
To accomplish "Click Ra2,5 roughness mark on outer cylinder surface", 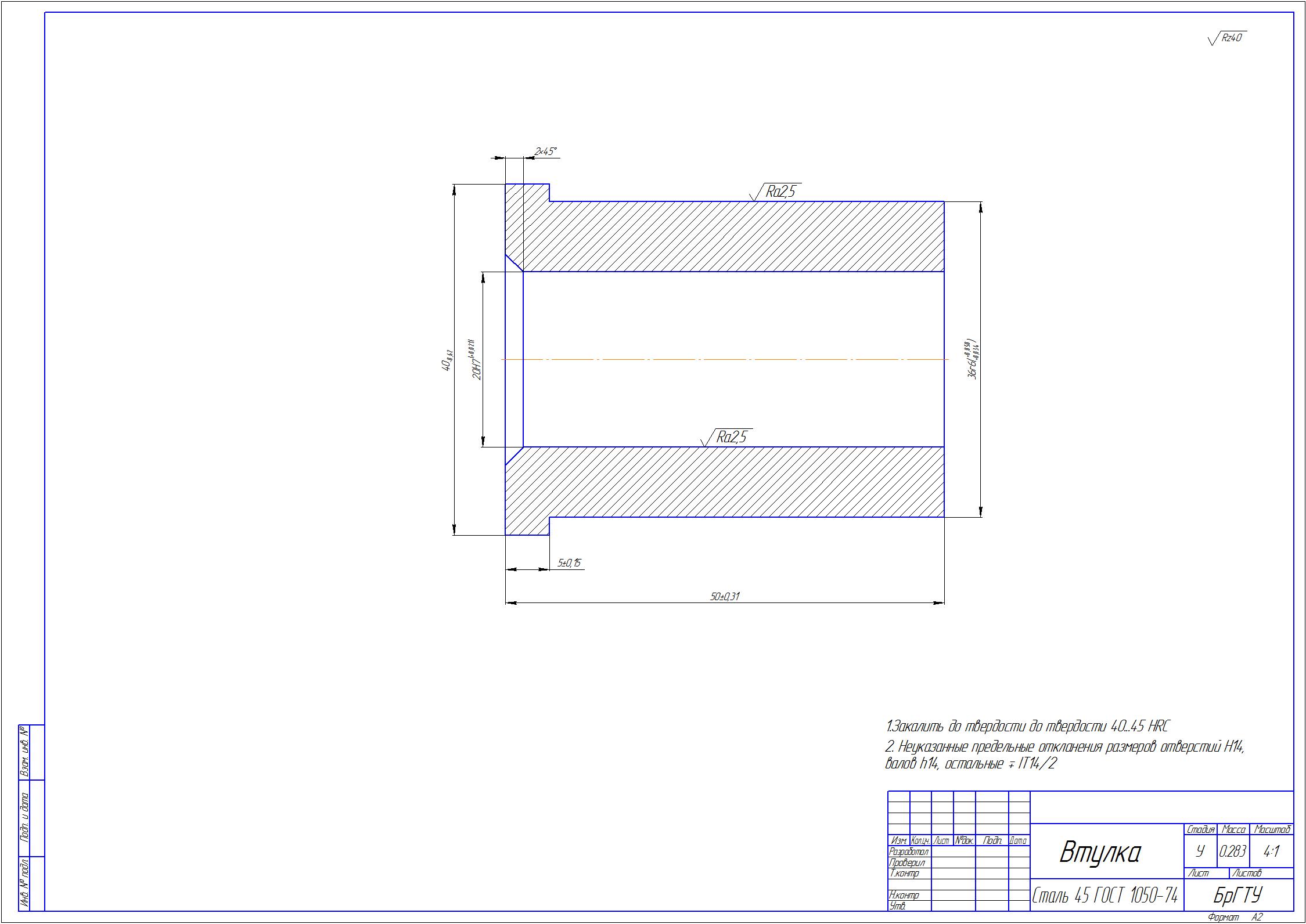I will (776, 192).
